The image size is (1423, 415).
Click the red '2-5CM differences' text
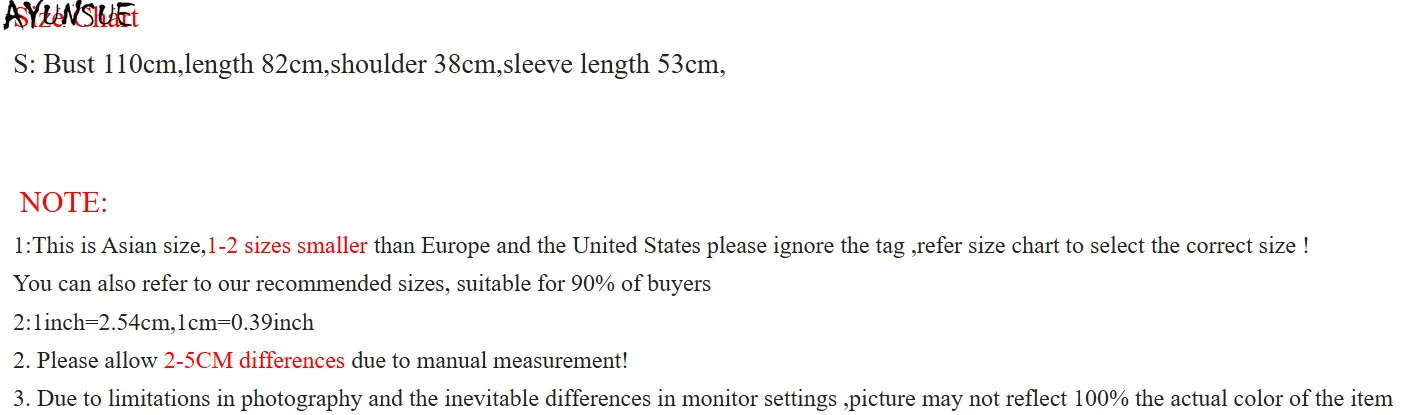pyautogui.click(x=254, y=360)
